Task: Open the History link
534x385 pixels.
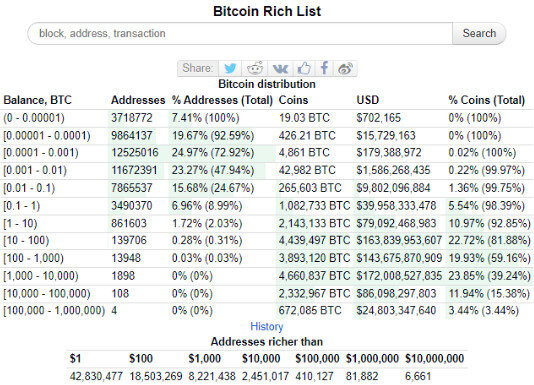Action: pyautogui.click(x=267, y=326)
